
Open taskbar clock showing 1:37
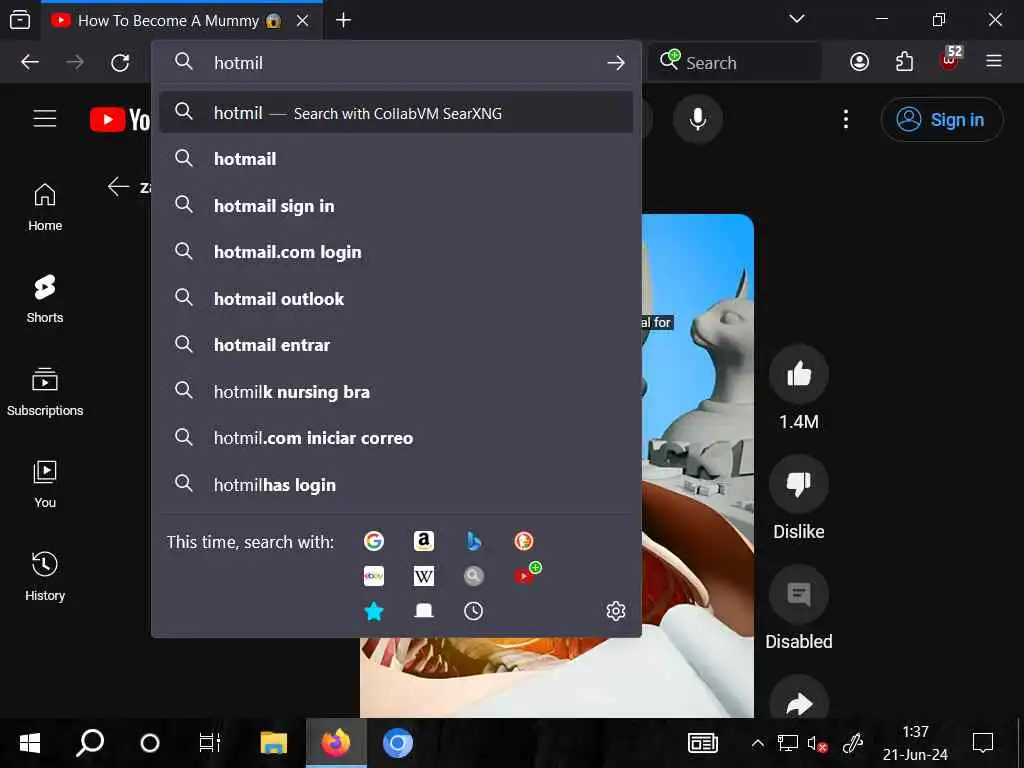point(915,743)
